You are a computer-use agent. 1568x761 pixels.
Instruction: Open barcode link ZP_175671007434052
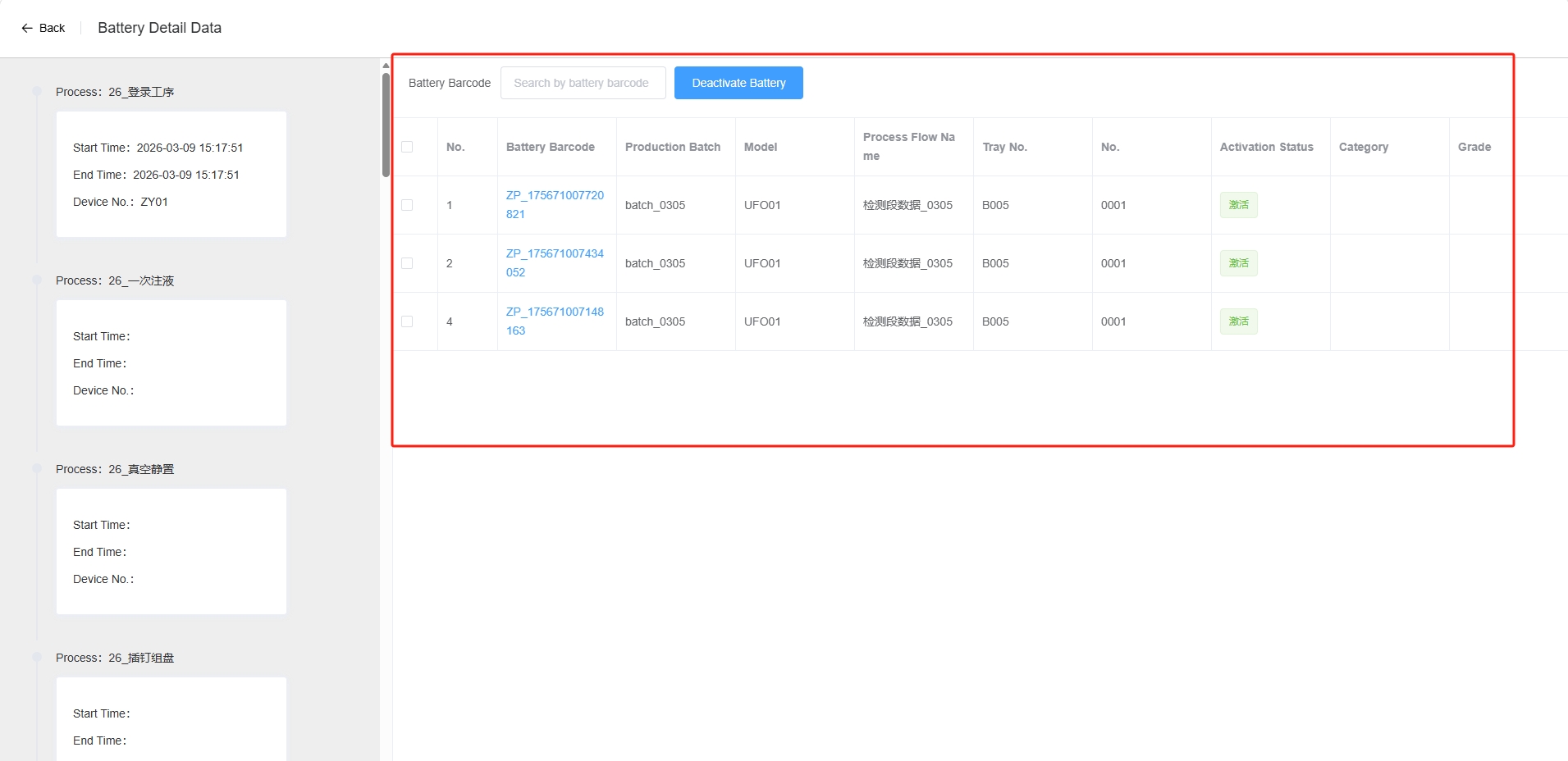555,263
